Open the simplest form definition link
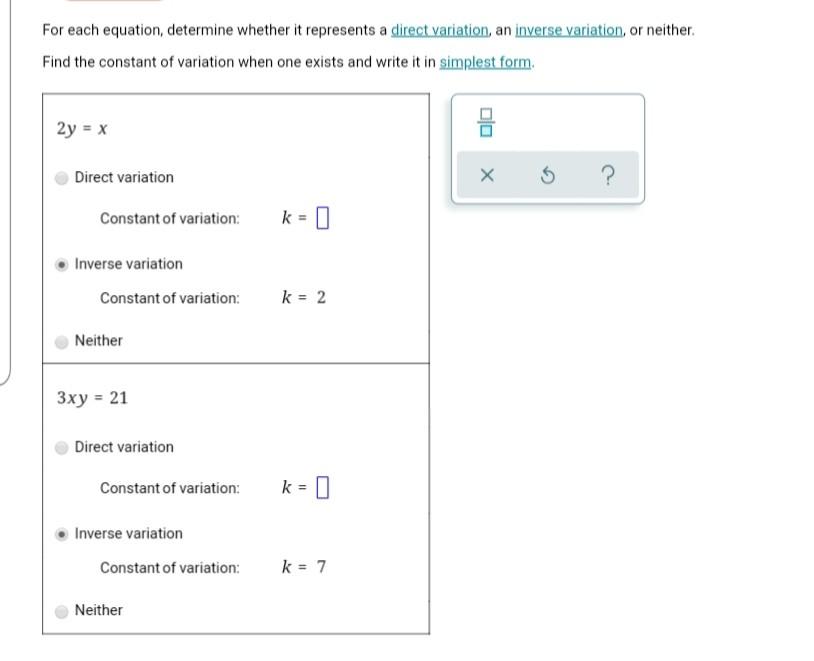 [x=485, y=62]
